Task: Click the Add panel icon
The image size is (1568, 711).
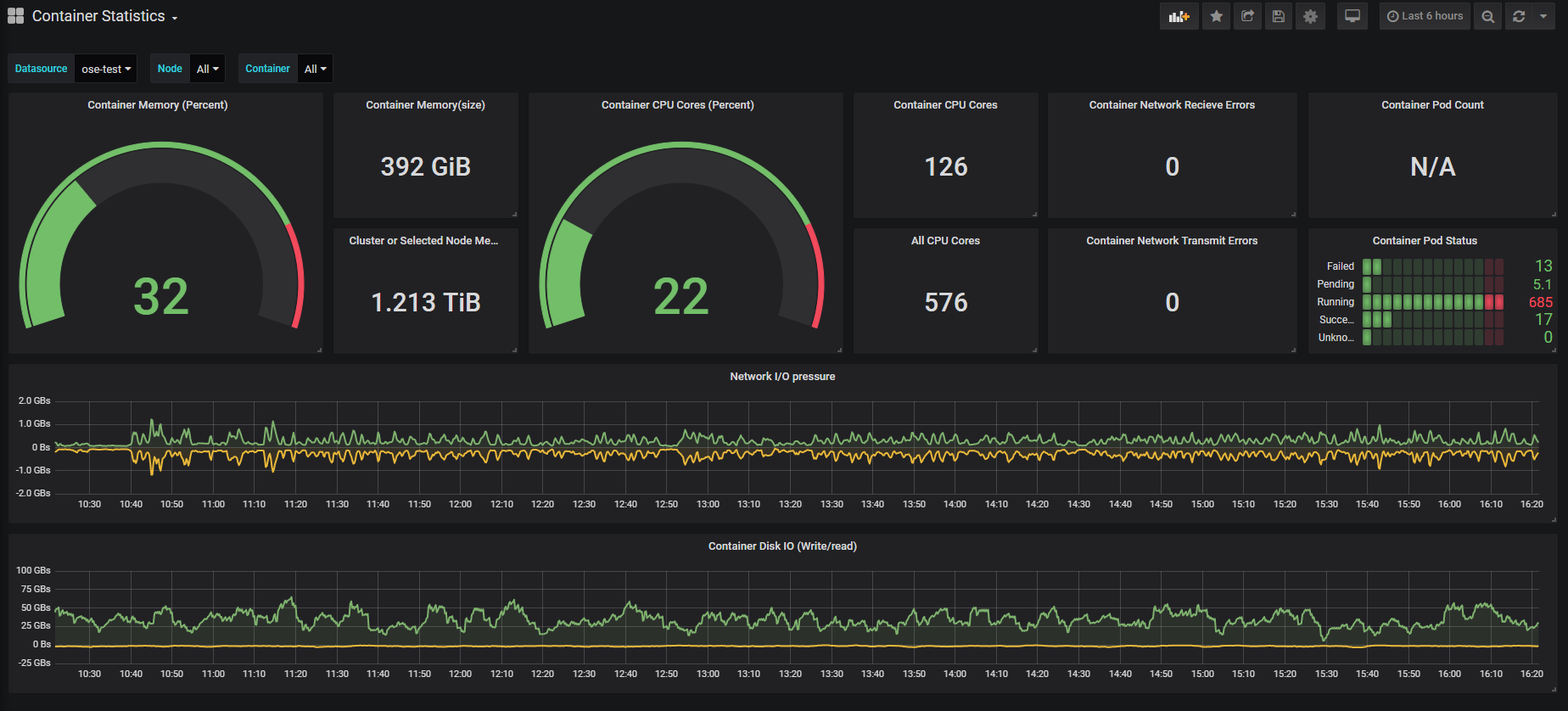Action: click(1179, 16)
